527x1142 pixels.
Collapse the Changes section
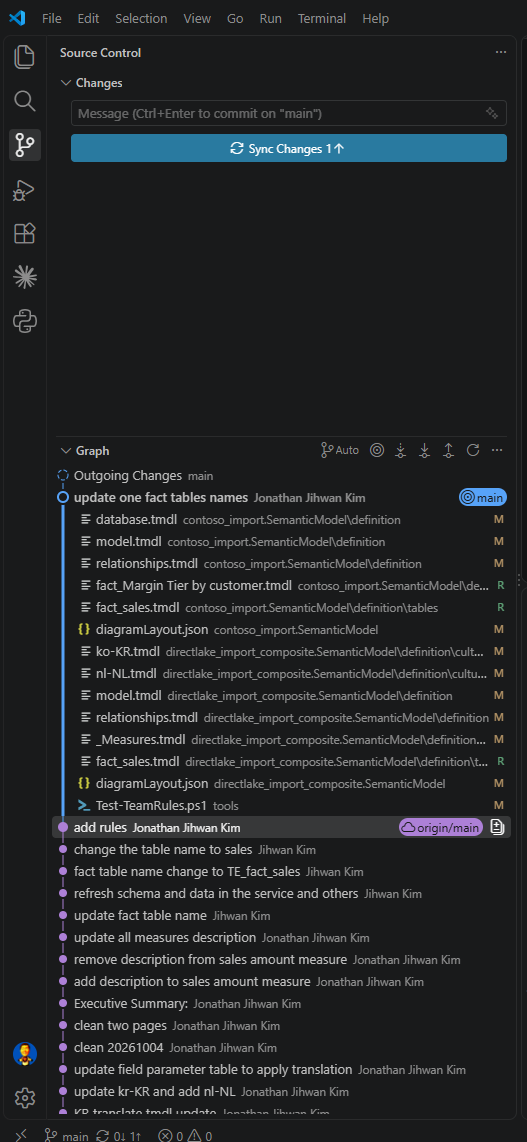(66, 83)
